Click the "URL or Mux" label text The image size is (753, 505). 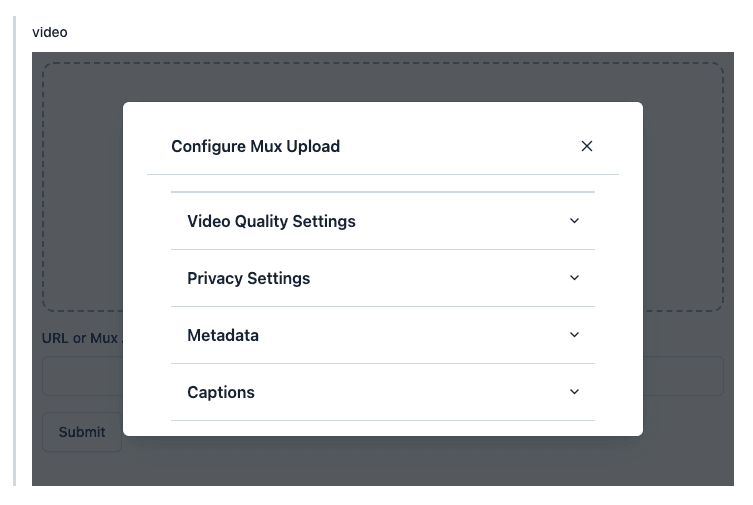tap(80, 338)
